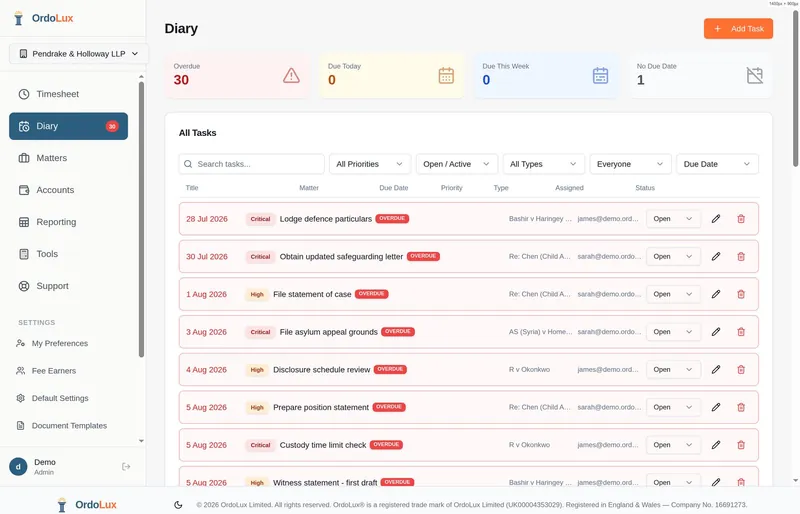Open the Open / Active status filter

(457, 164)
